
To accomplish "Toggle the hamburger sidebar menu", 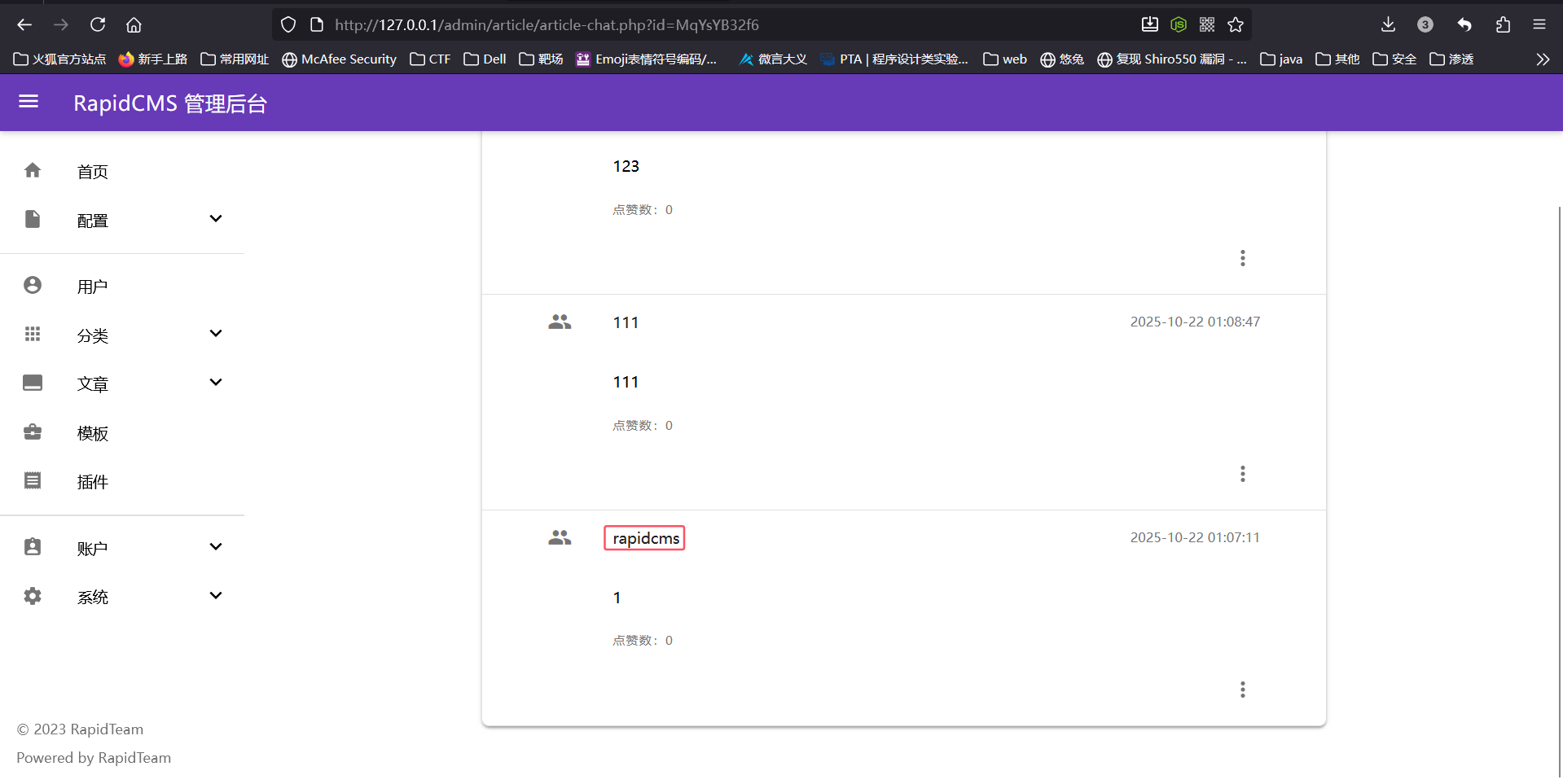I will 29,102.
